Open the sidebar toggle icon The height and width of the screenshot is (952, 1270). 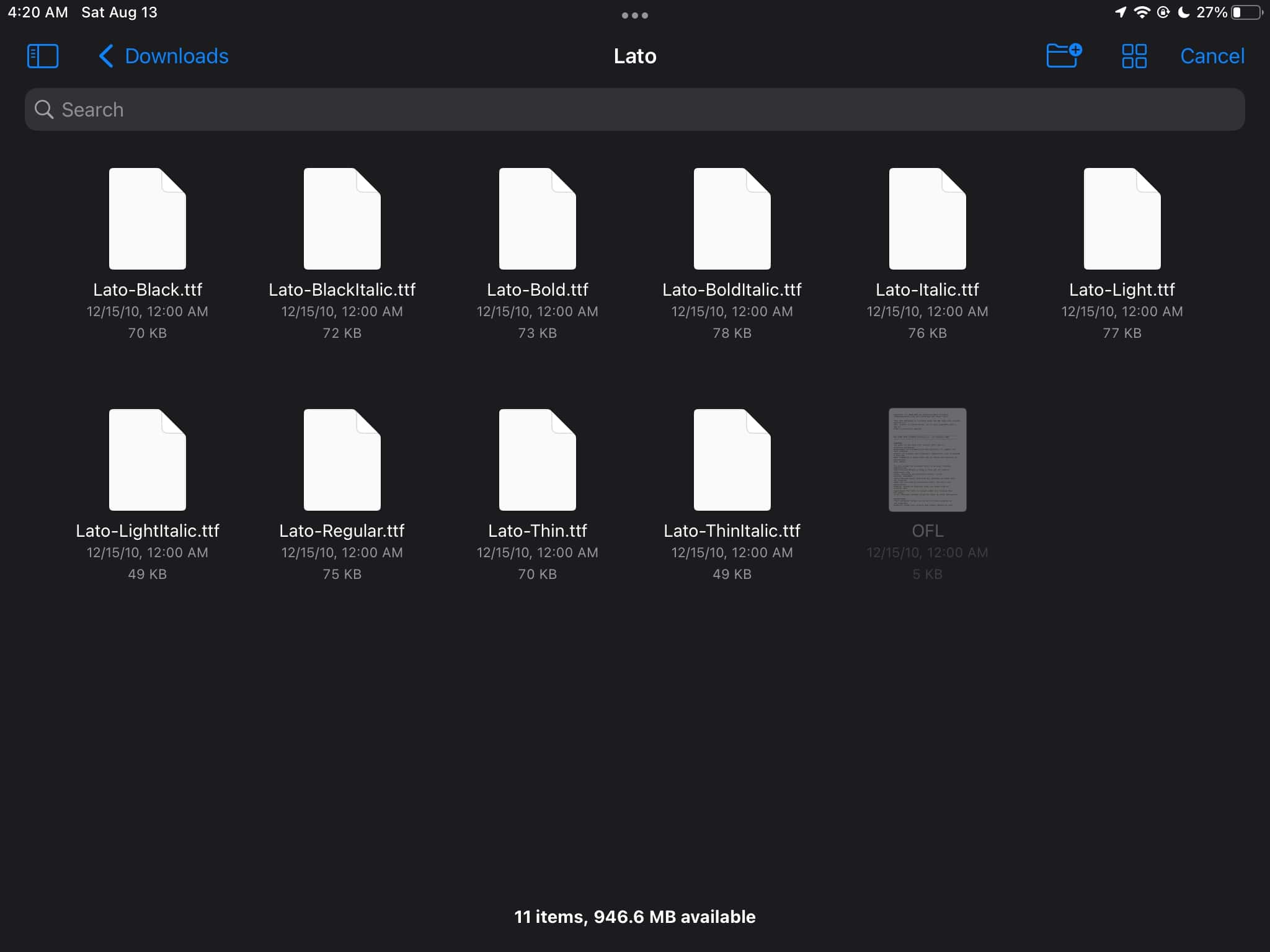(x=43, y=56)
